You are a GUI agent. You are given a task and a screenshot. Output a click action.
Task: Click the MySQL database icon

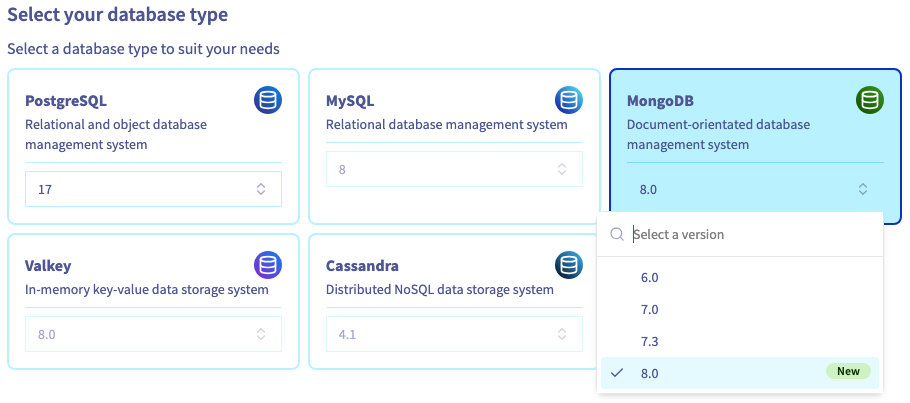pos(569,100)
